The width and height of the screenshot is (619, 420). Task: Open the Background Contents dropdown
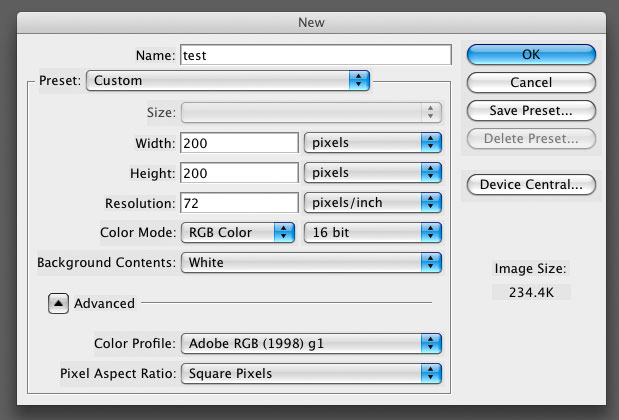pos(310,263)
